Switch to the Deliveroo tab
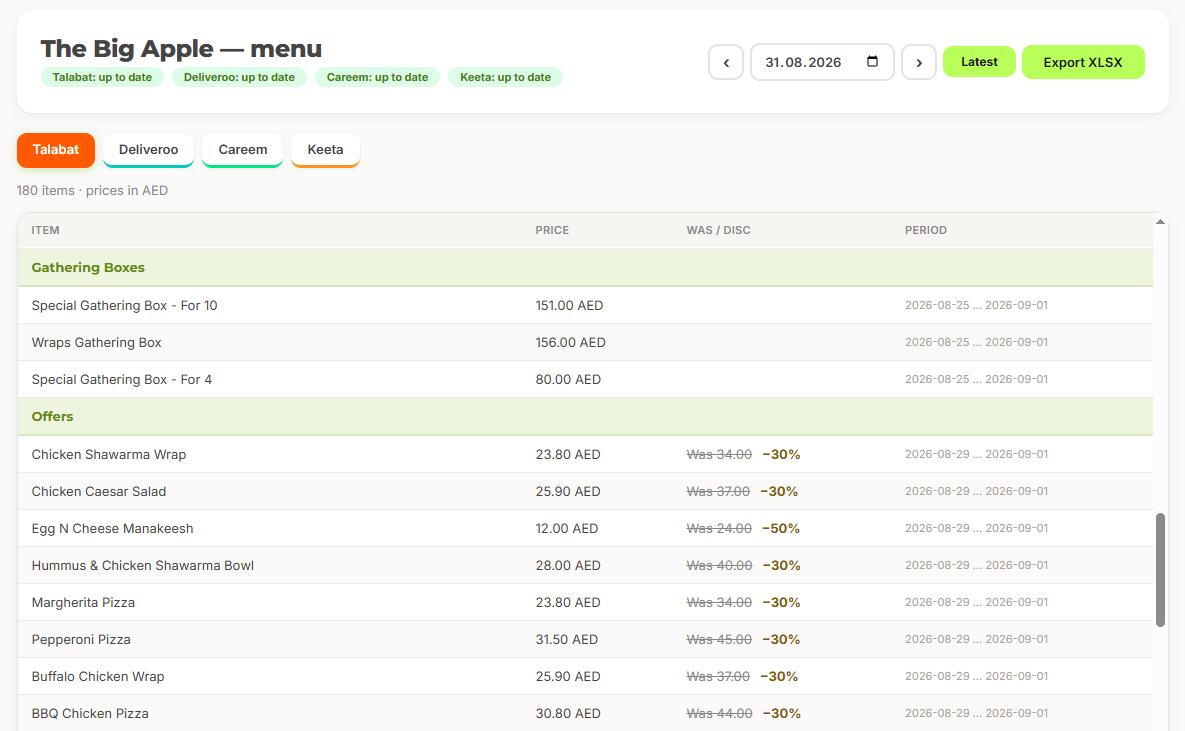The image size is (1185, 731). pyautogui.click(x=148, y=150)
